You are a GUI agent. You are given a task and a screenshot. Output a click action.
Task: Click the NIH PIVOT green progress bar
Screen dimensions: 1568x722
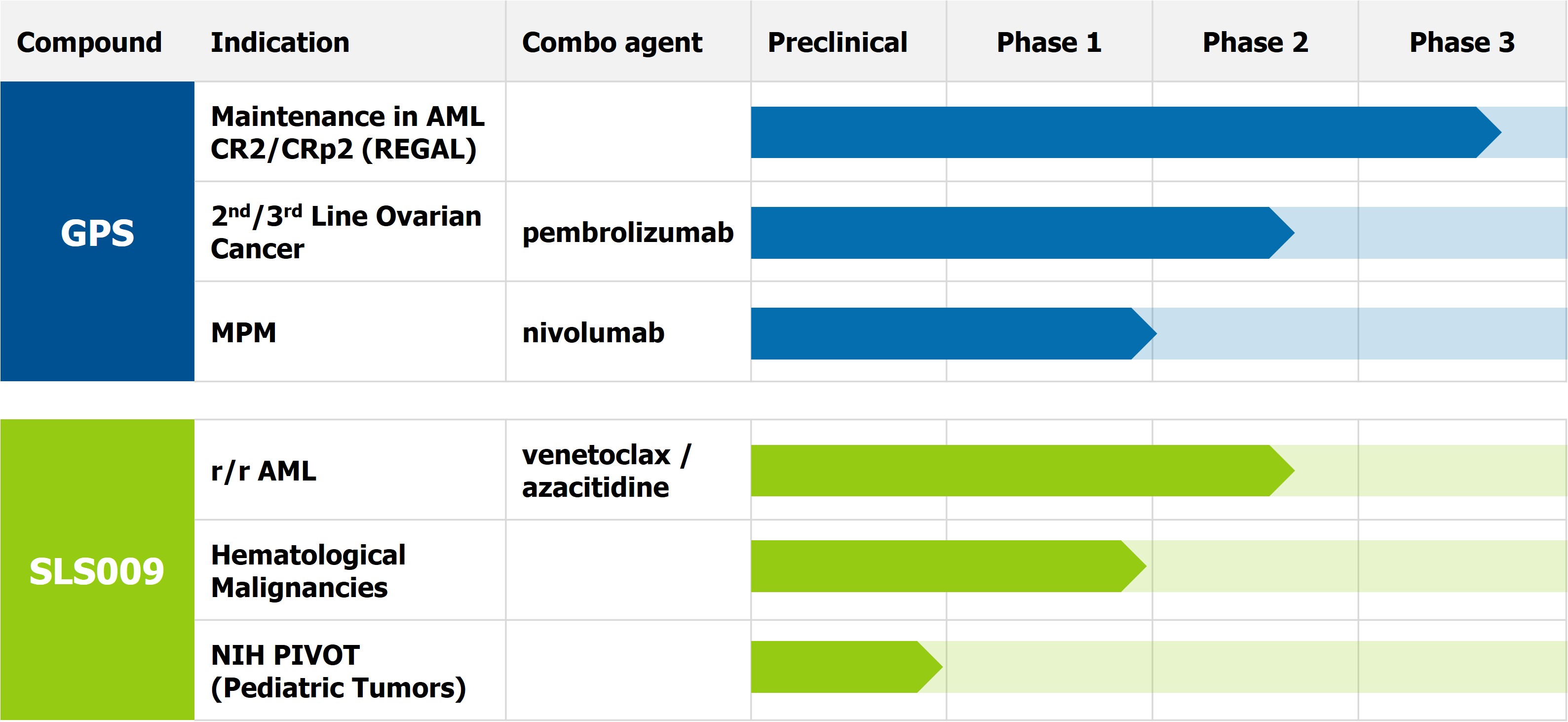point(840,667)
